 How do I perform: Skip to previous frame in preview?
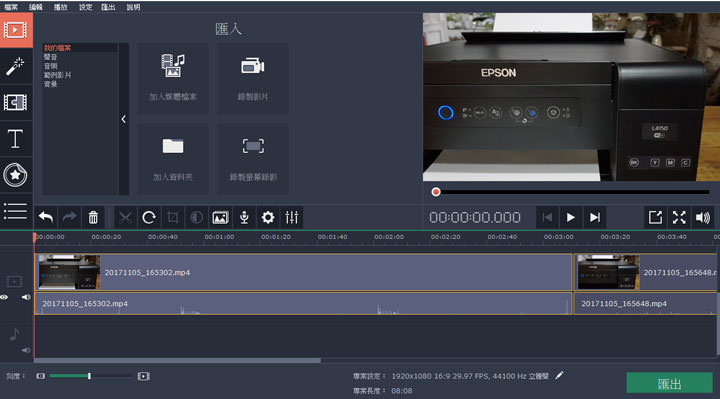point(547,217)
